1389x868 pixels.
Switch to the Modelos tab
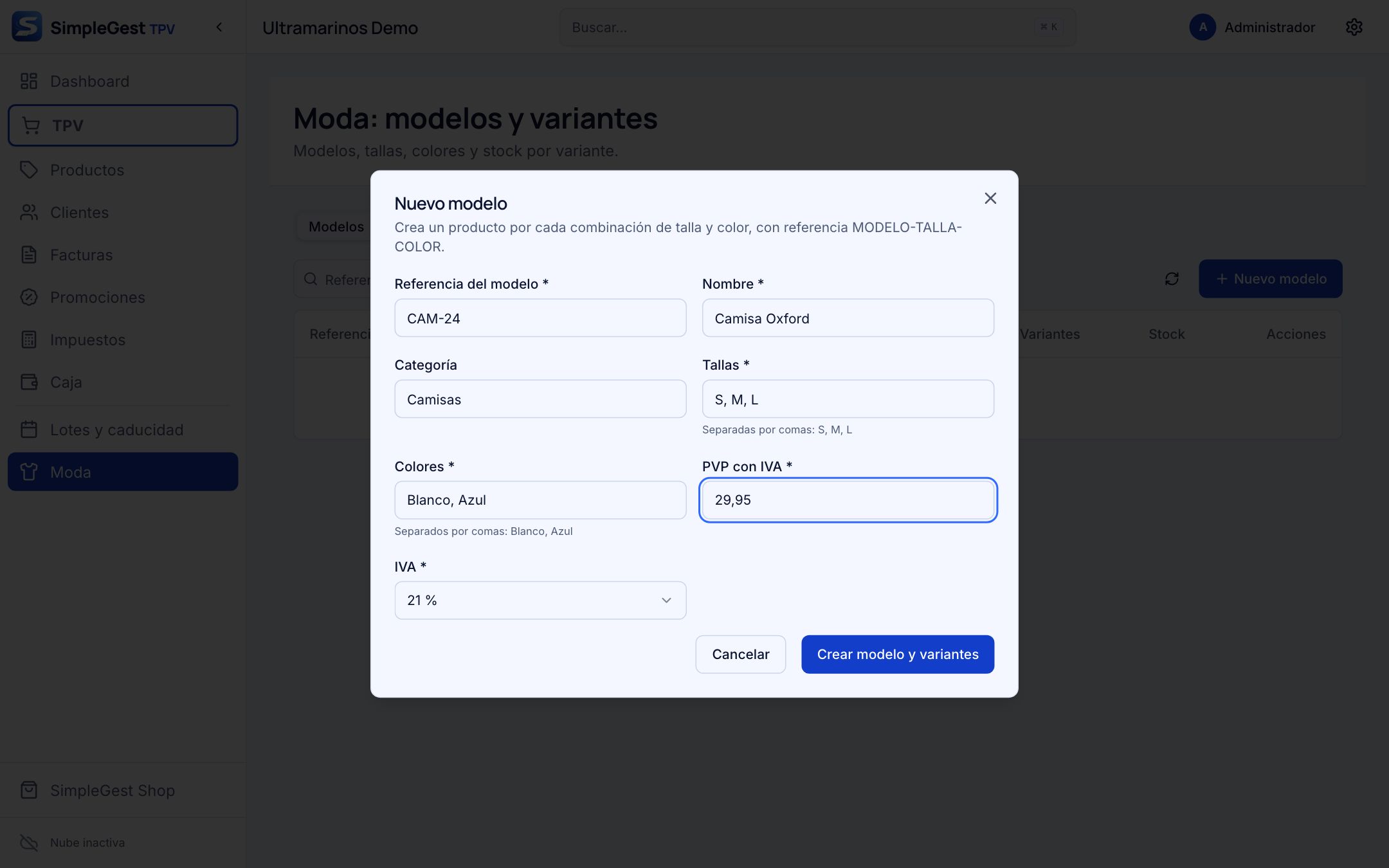coord(336,227)
